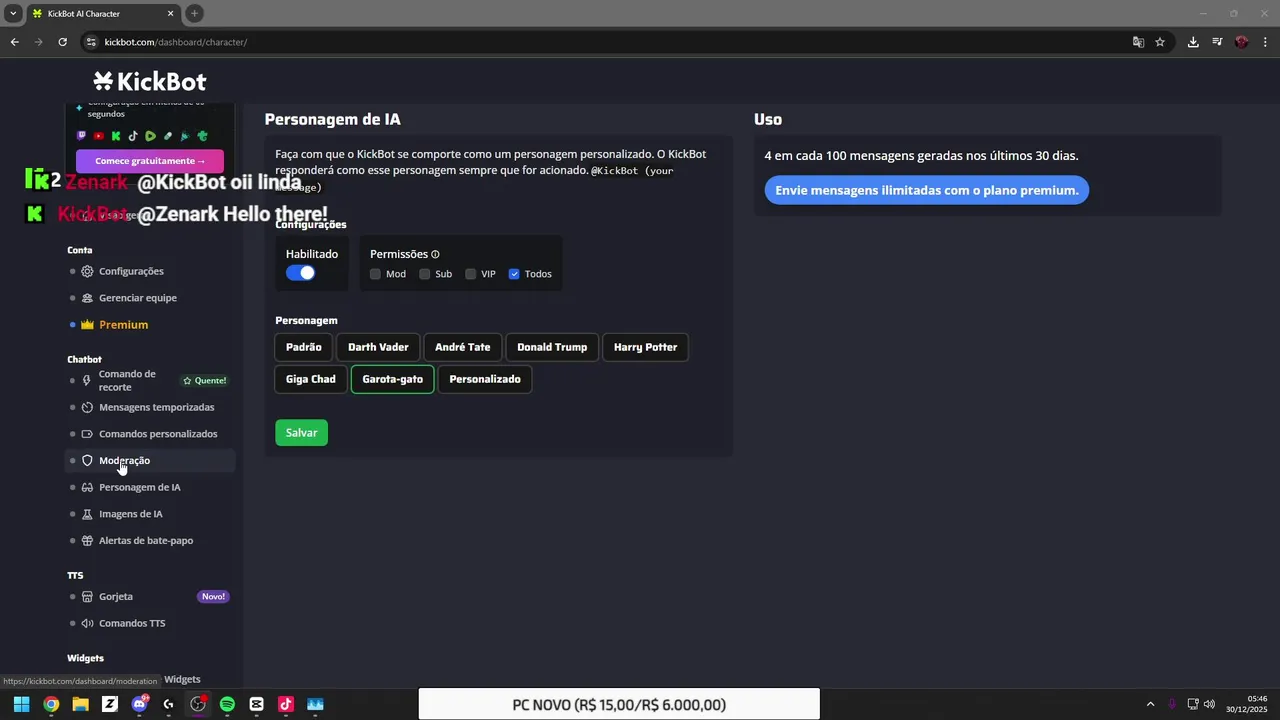Open Comandos TTS sidebar item
1280x720 pixels.
(132, 623)
